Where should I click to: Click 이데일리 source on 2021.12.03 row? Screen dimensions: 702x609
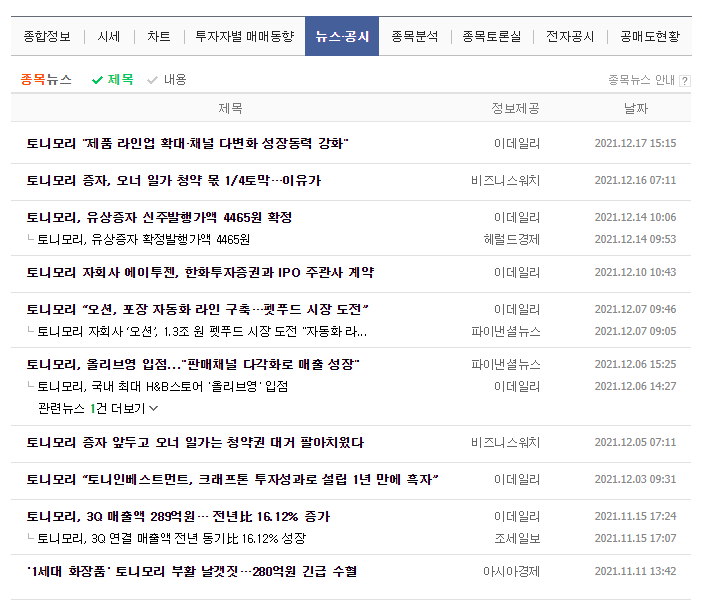pyautogui.click(x=517, y=480)
